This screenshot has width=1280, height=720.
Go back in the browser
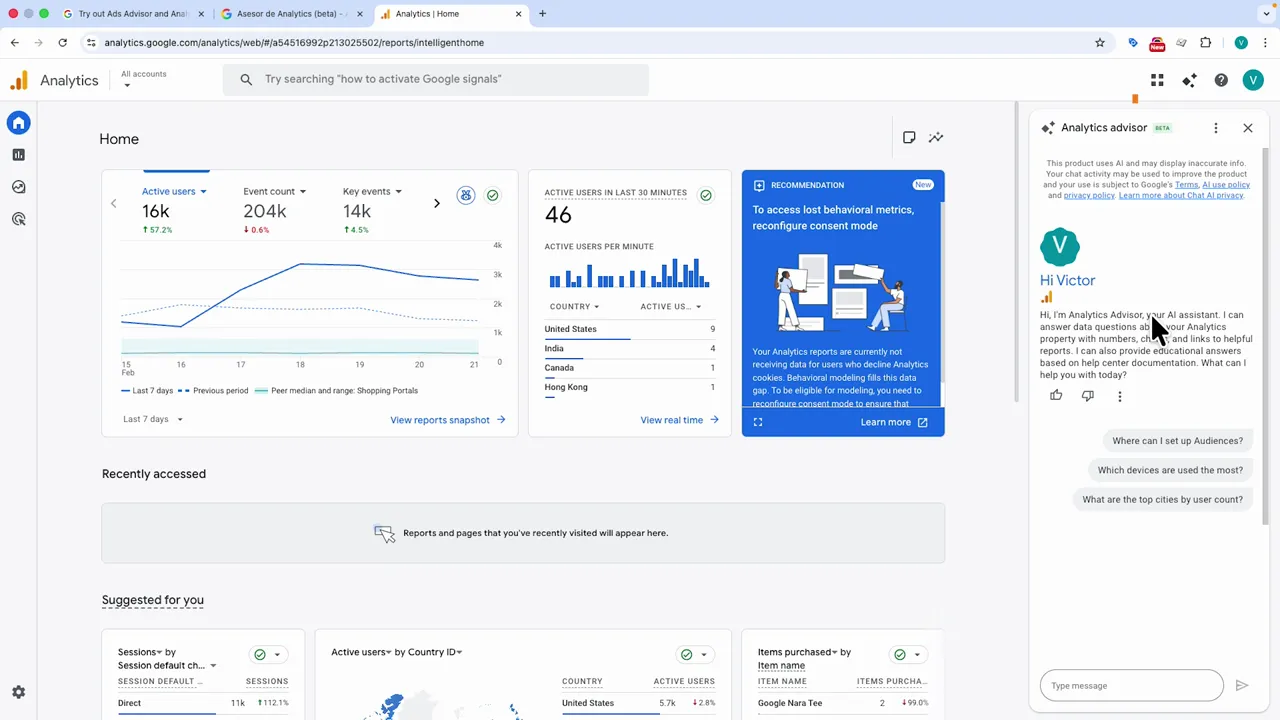[14, 43]
